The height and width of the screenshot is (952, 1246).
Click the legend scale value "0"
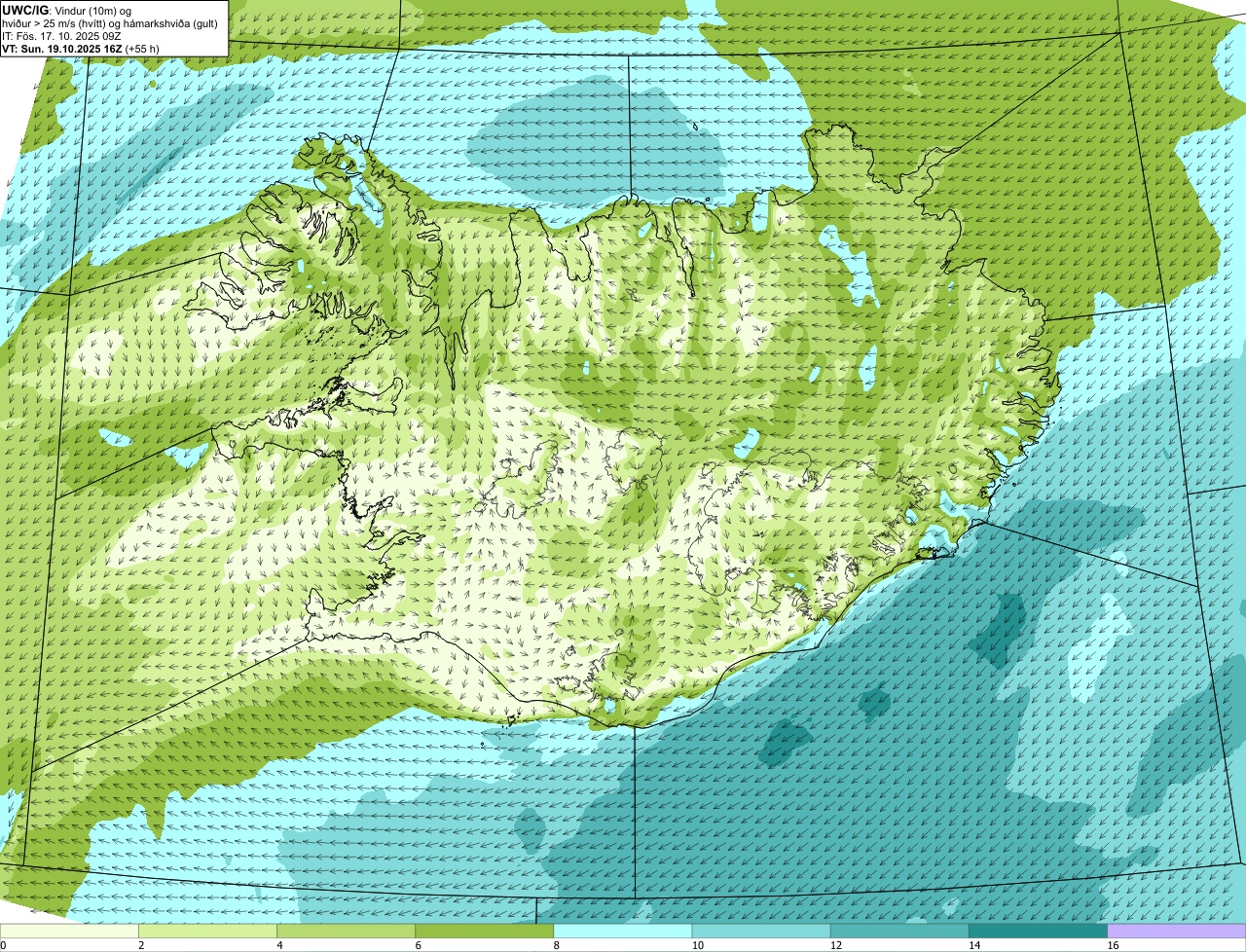point(3,945)
